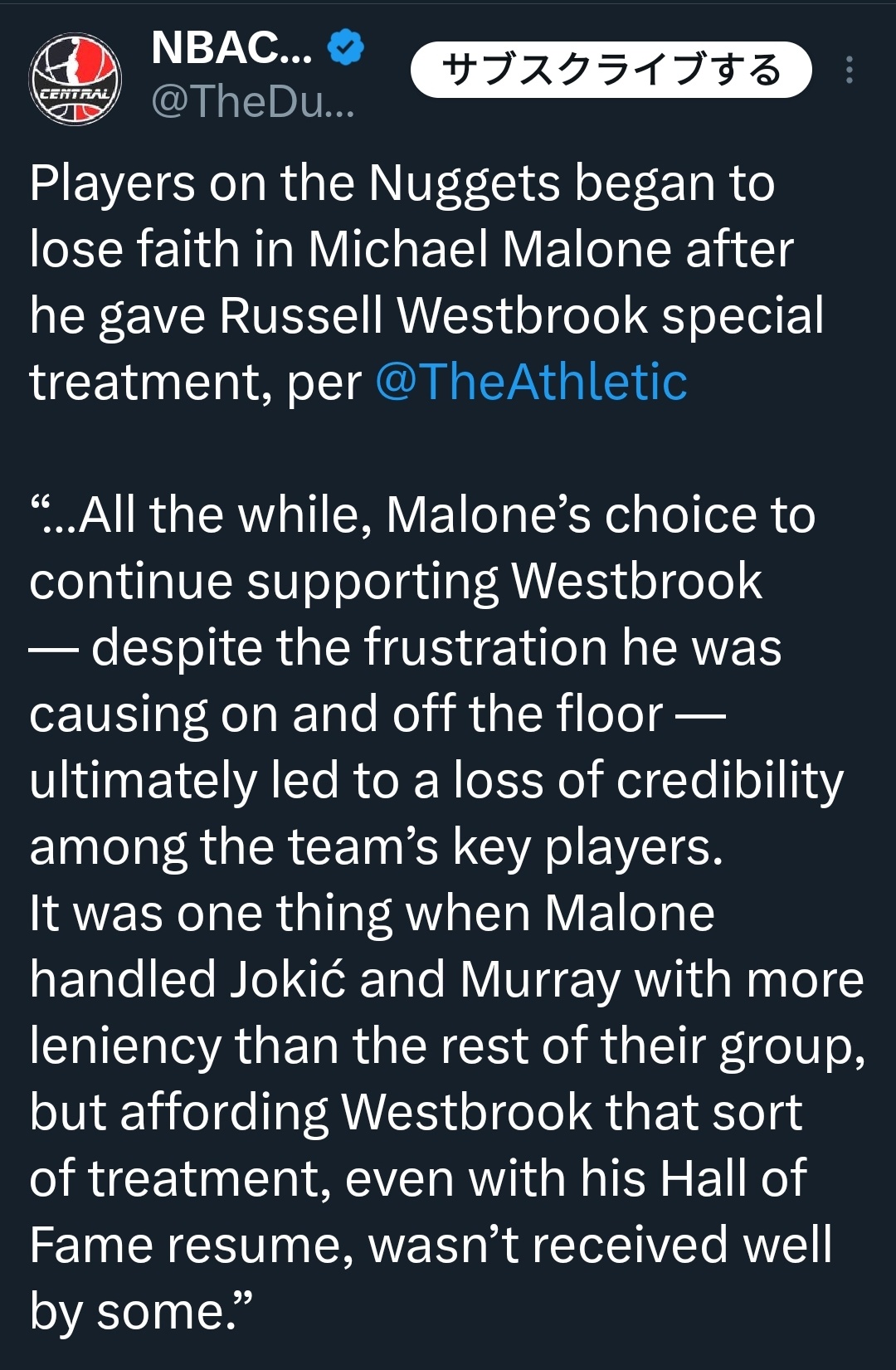The image size is (896, 1370).
Task: Click the line "among the team's key players."
Action: 377,846
